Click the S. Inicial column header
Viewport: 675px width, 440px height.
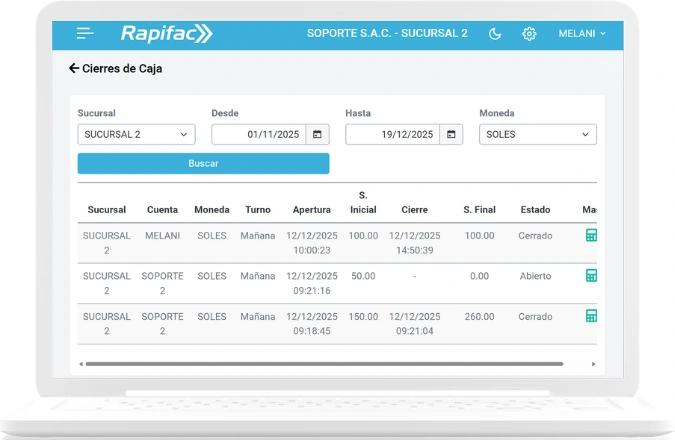pos(363,202)
